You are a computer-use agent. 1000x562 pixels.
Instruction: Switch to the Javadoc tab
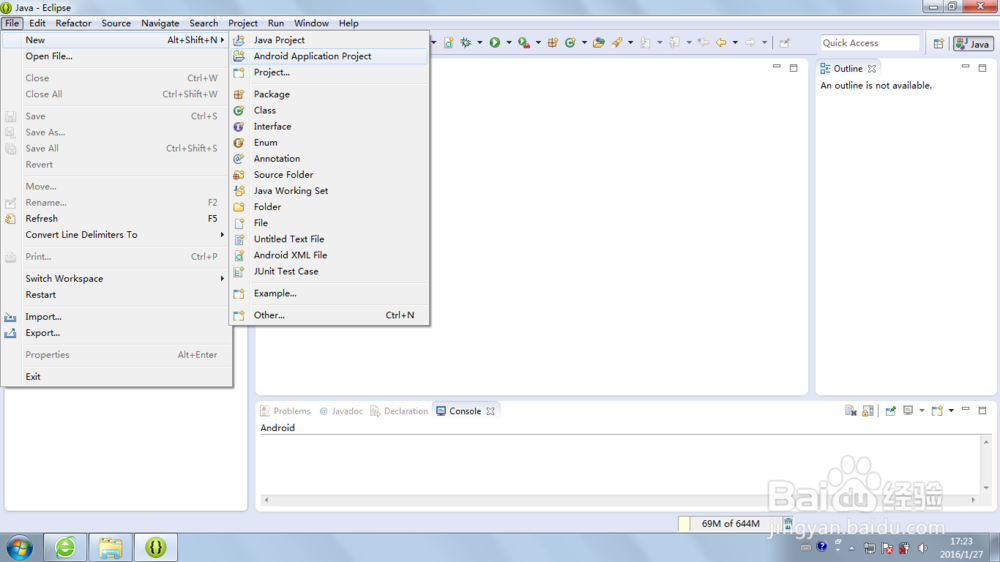(x=341, y=411)
